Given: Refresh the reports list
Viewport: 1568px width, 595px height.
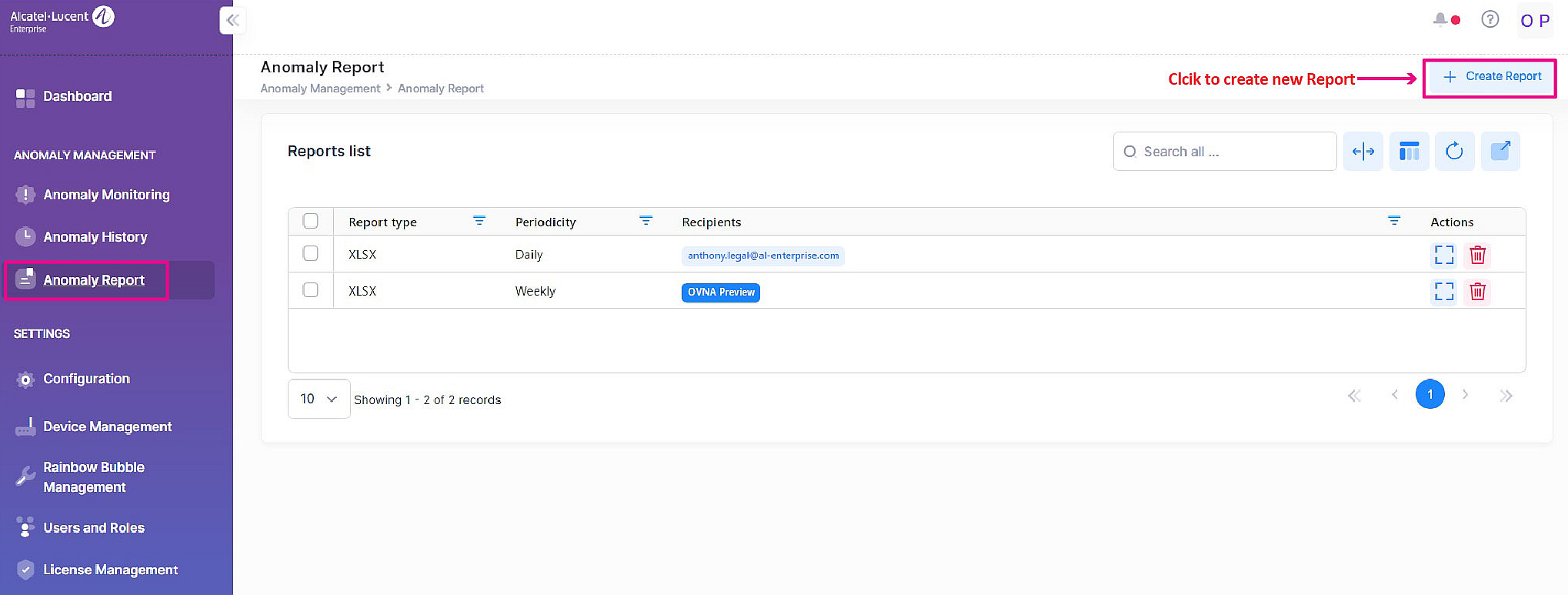Looking at the screenshot, I should pos(1454,152).
